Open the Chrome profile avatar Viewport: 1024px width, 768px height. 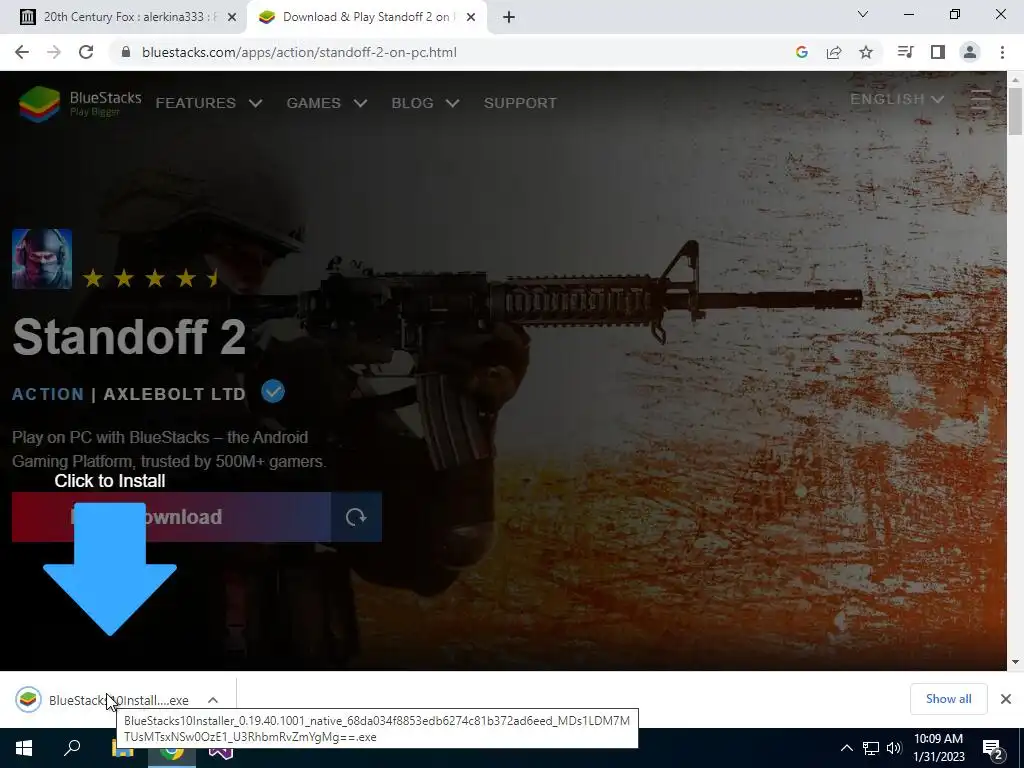[970, 52]
